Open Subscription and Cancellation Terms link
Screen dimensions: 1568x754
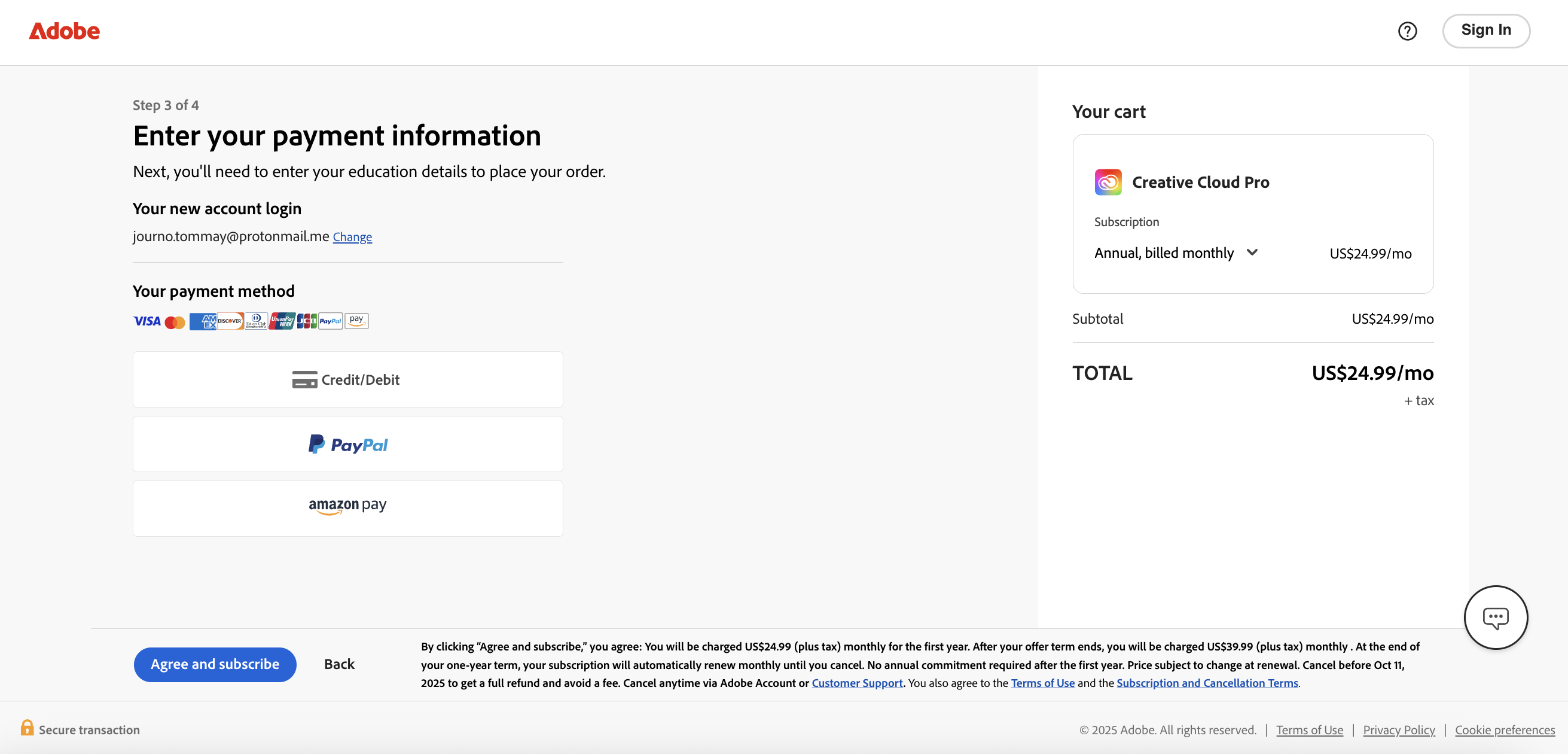click(1206, 683)
